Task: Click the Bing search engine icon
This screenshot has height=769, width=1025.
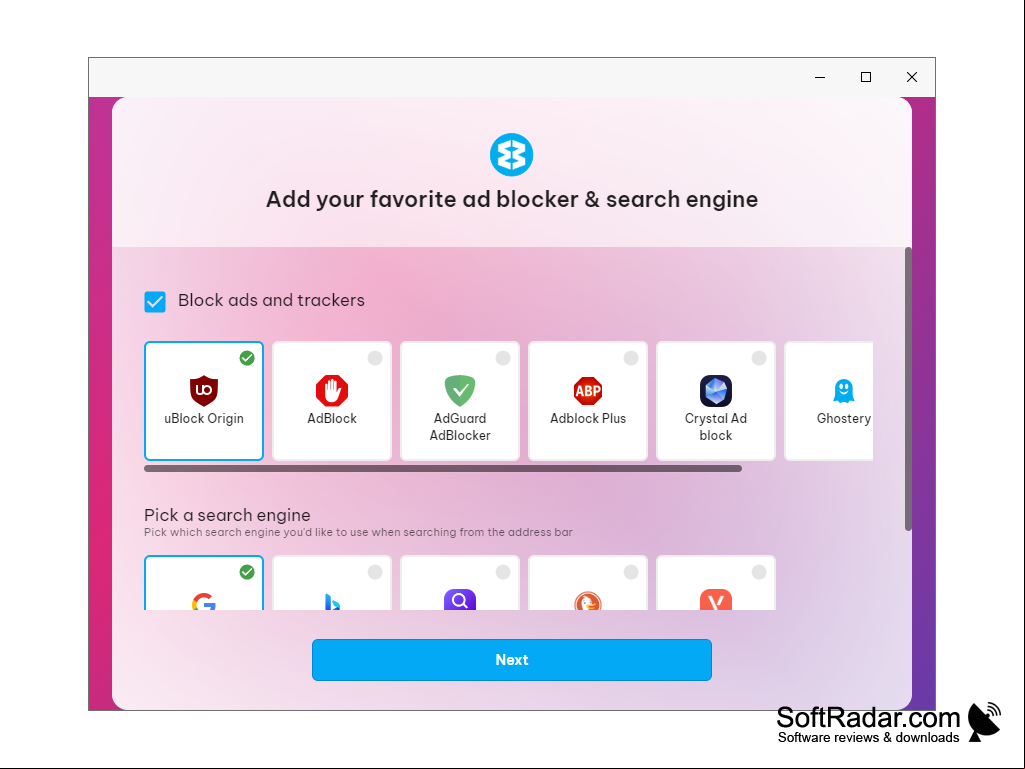Action: 331,602
